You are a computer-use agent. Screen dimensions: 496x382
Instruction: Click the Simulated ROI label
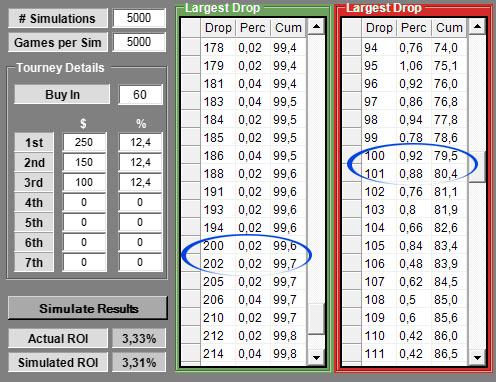point(58,362)
